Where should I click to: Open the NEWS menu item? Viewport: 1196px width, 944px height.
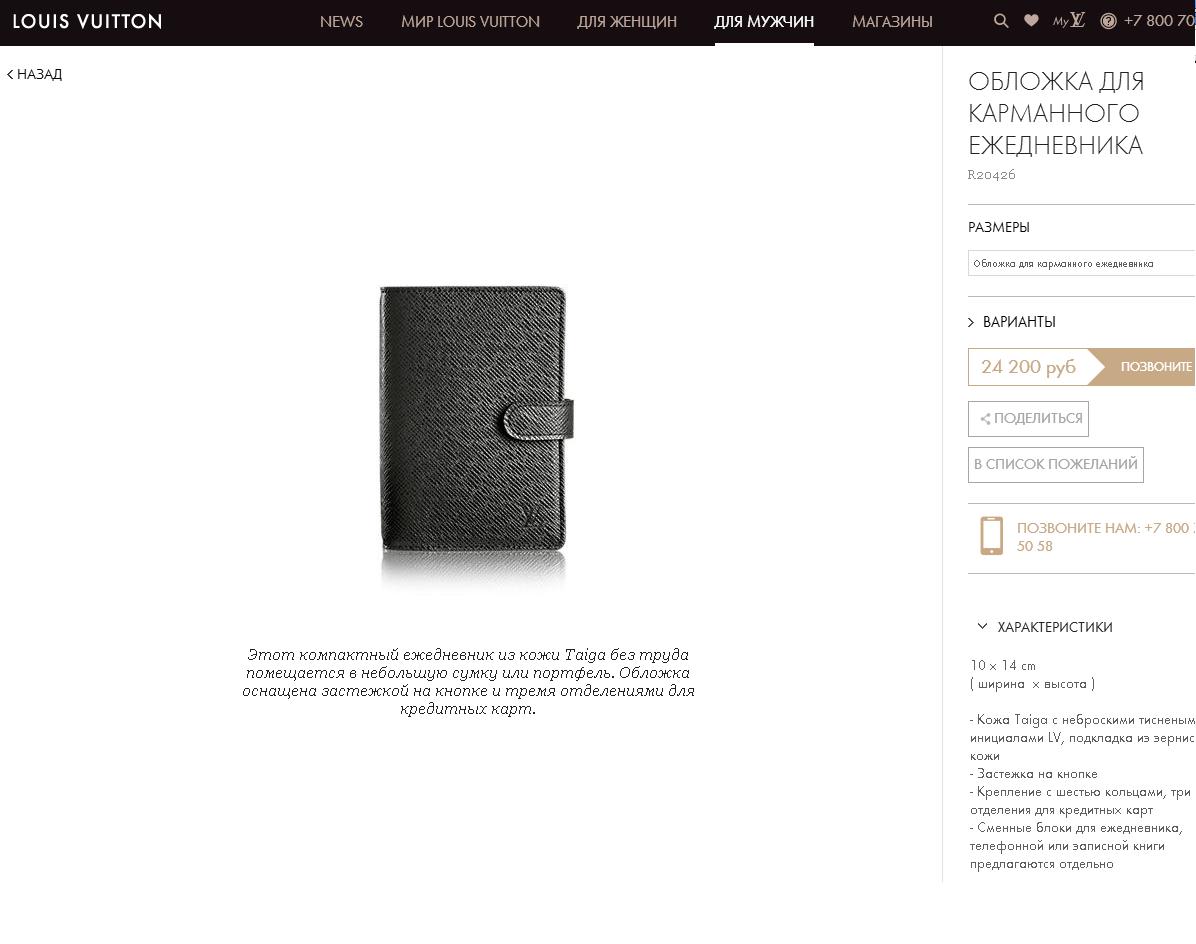click(x=341, y=21)
